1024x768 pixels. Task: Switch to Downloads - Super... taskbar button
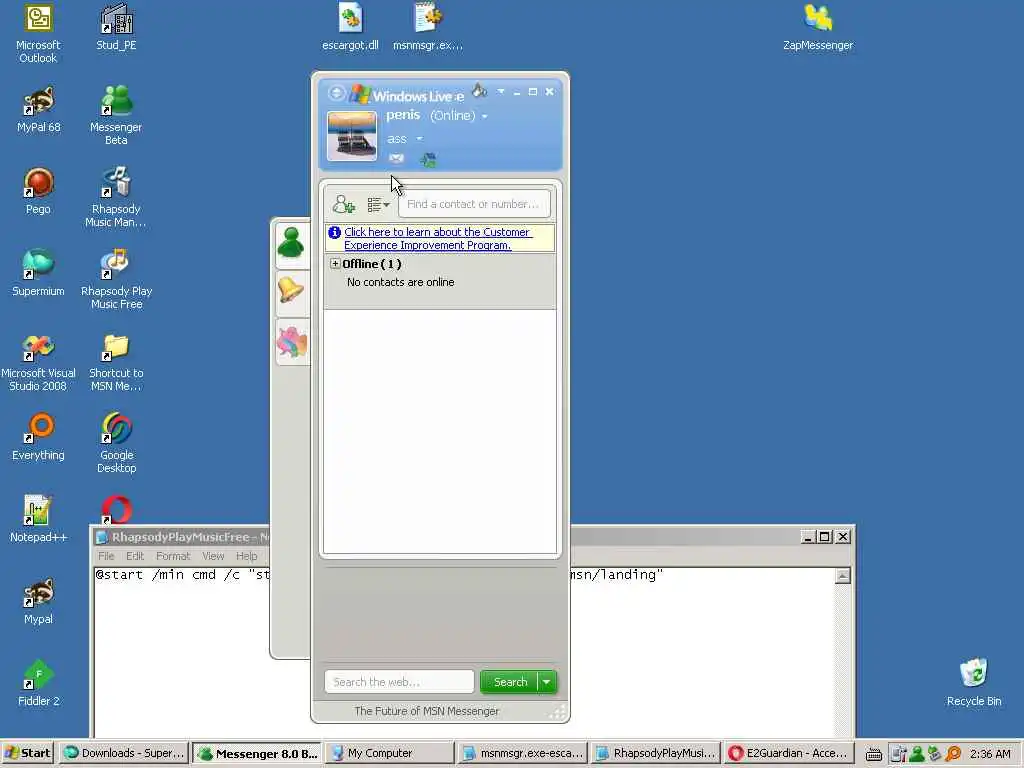point(124,753)
